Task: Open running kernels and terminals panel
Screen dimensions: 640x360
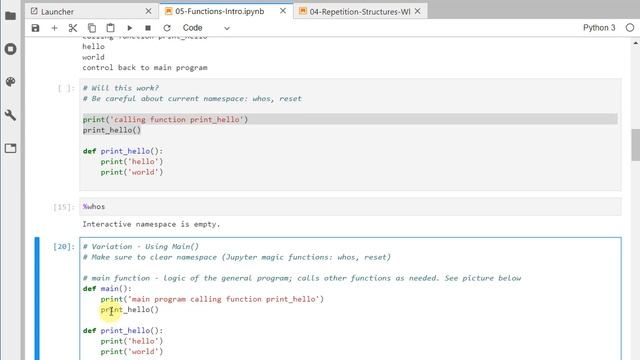Action: pyautogui.click(x=10, y=49)
